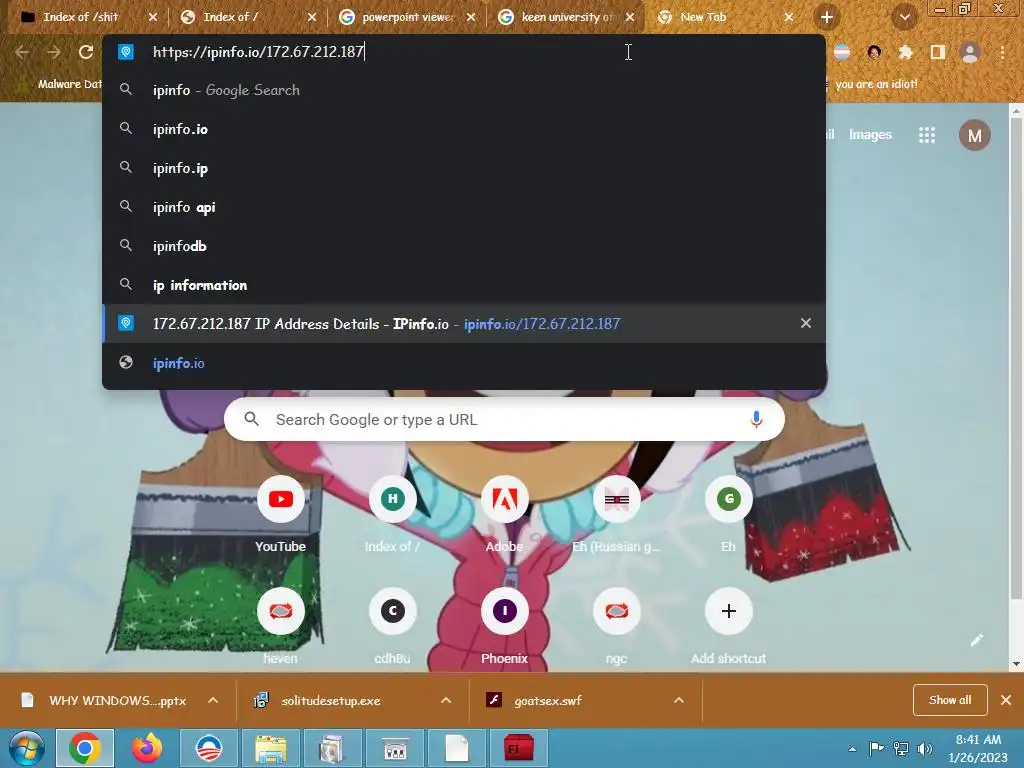The image size is (1024, 768).
Task: Select ip information suggestion
Action: click(x=464, y=285)
